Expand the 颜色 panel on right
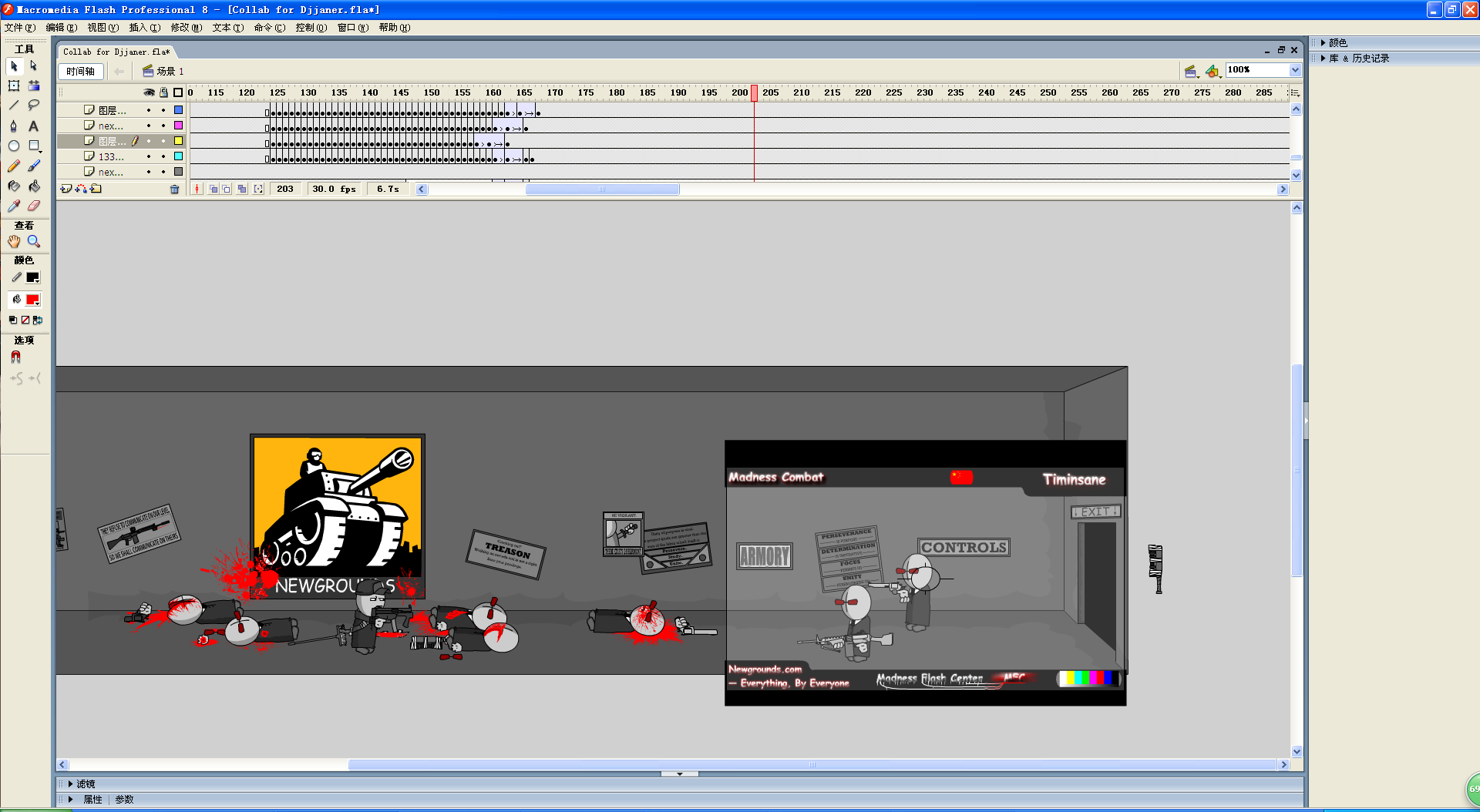Viewport: 1480px width, 812px height. click(x=1323, y=43)
